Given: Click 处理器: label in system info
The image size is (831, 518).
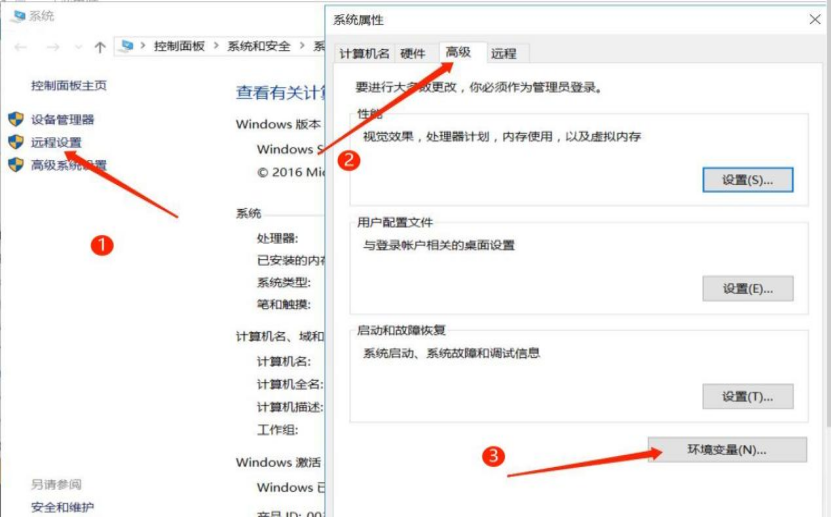Looking at the screenshot, I should [x=278, y=238].
